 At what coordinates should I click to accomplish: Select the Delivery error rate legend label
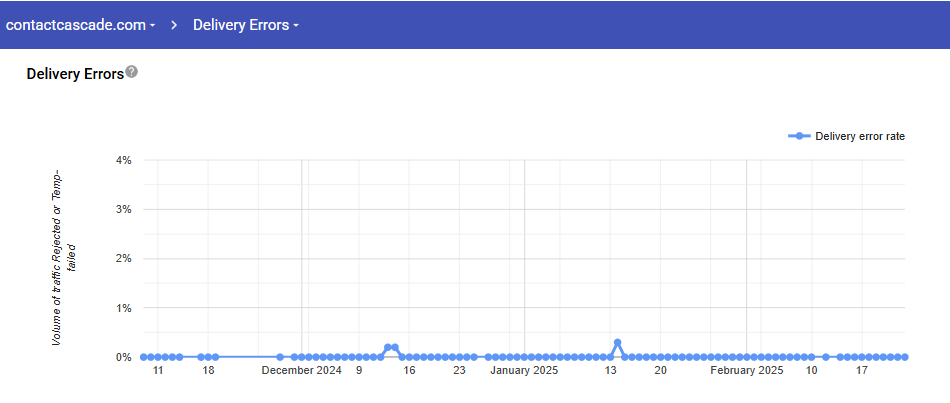(x=860, y=136)
